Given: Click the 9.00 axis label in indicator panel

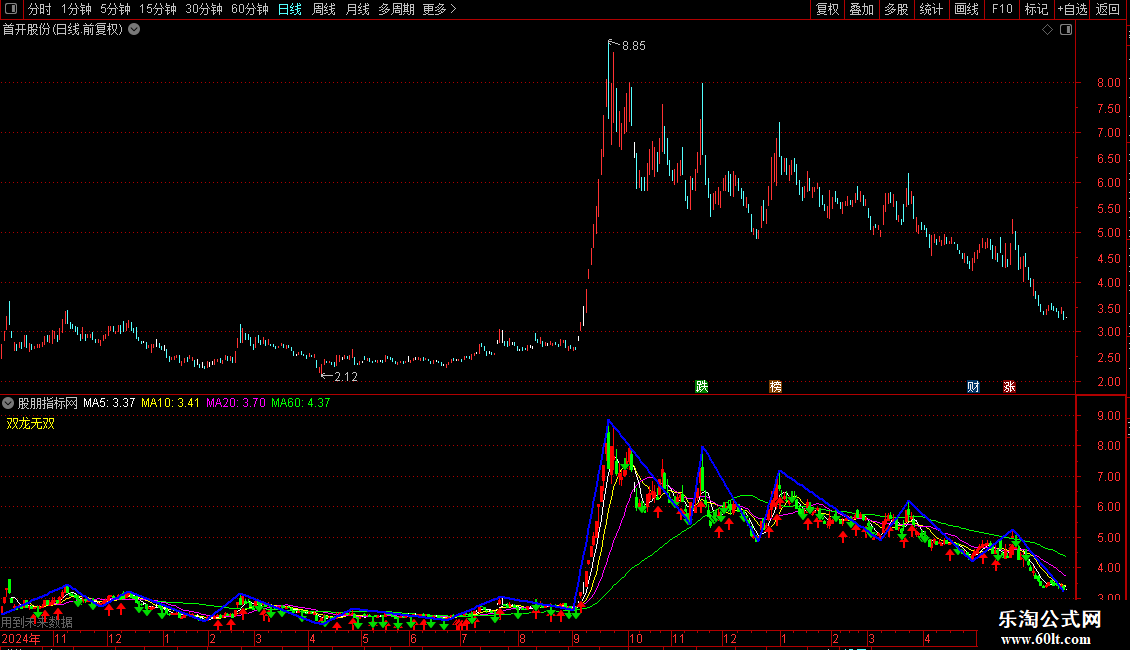Looking at the screenshot, I should (x=1108, y=416).
